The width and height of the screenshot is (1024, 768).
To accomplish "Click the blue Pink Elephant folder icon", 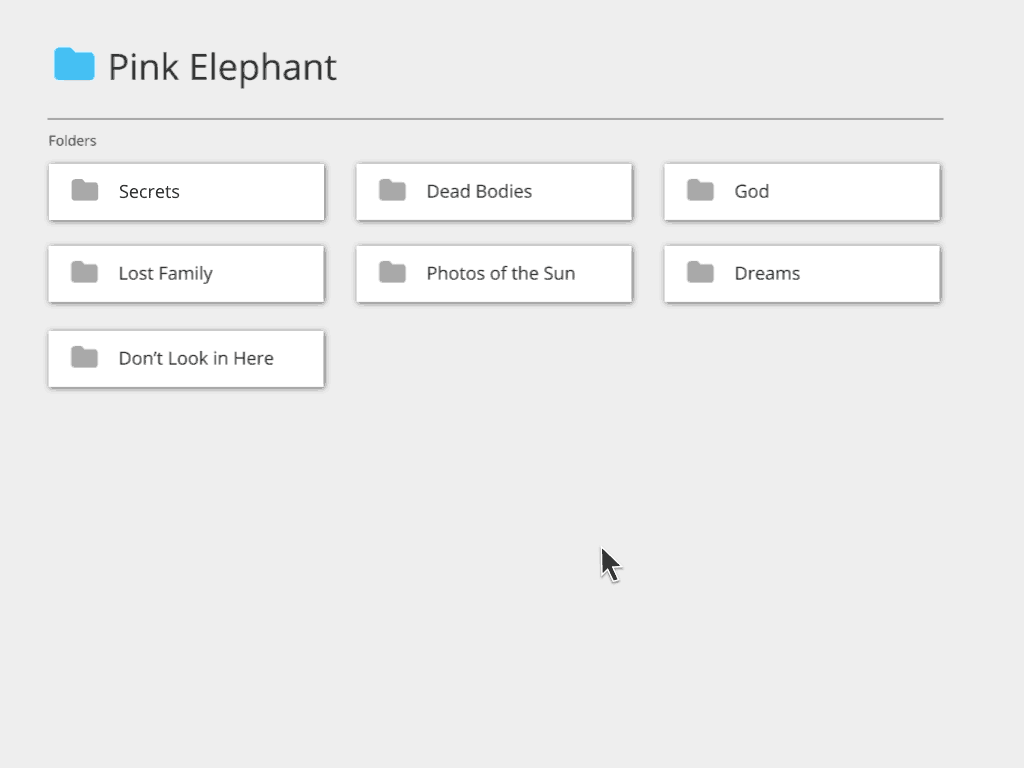I will [74, 65].
